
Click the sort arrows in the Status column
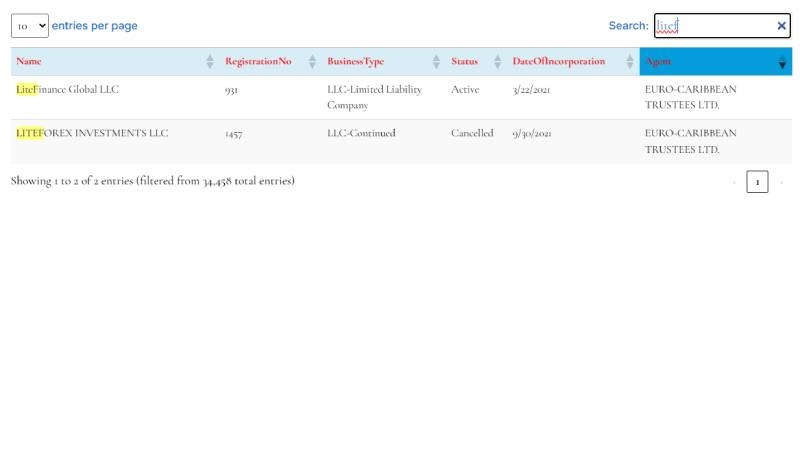[498, 62]
